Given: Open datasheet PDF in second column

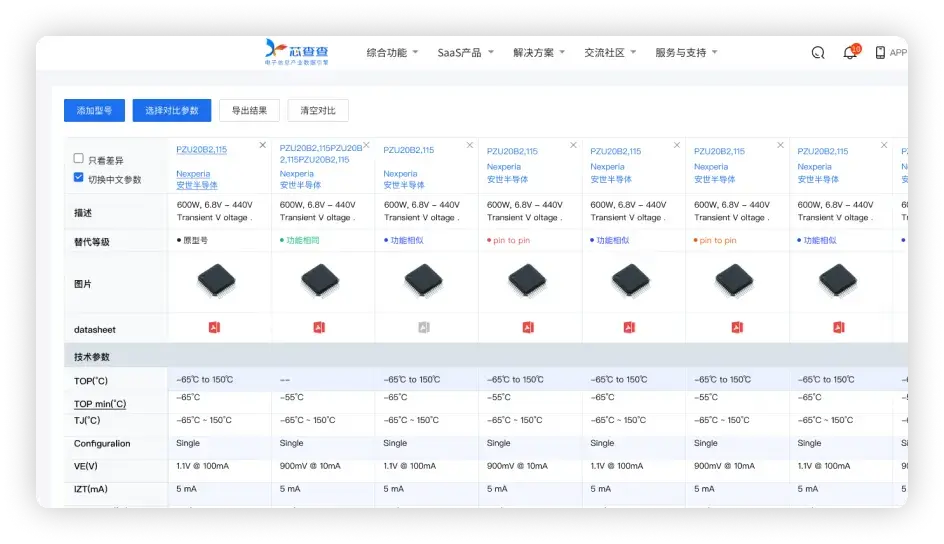Looking at the screenshot, I should tap(319, 327).
